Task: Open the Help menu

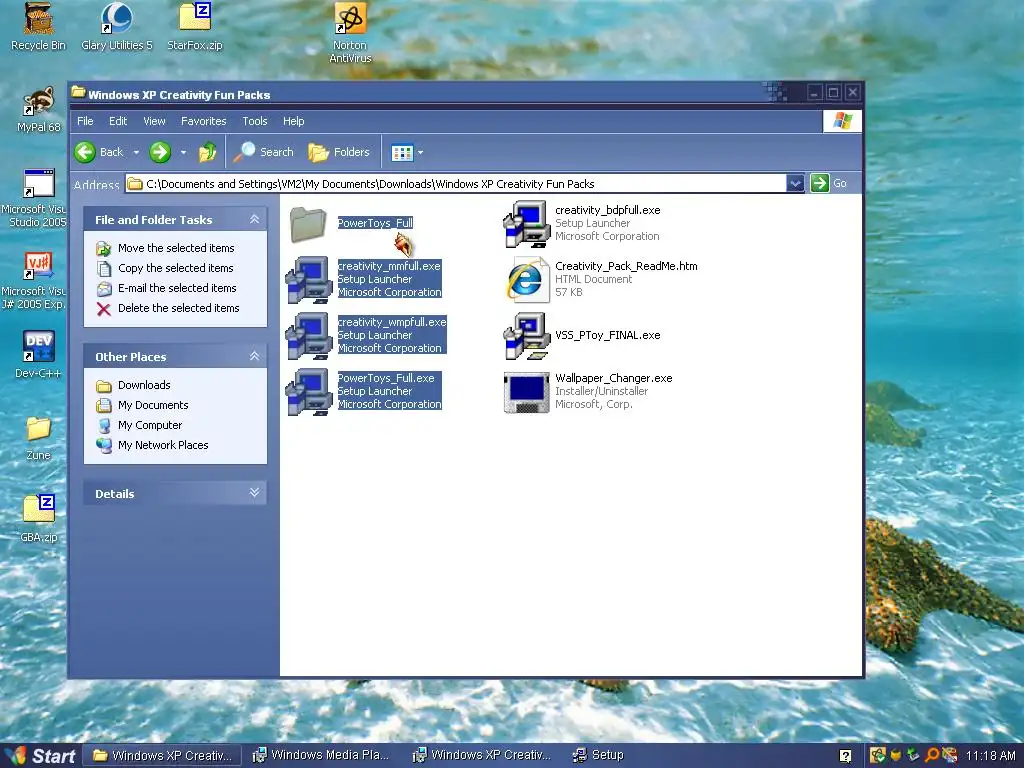Action: click(x=294, y=121)
